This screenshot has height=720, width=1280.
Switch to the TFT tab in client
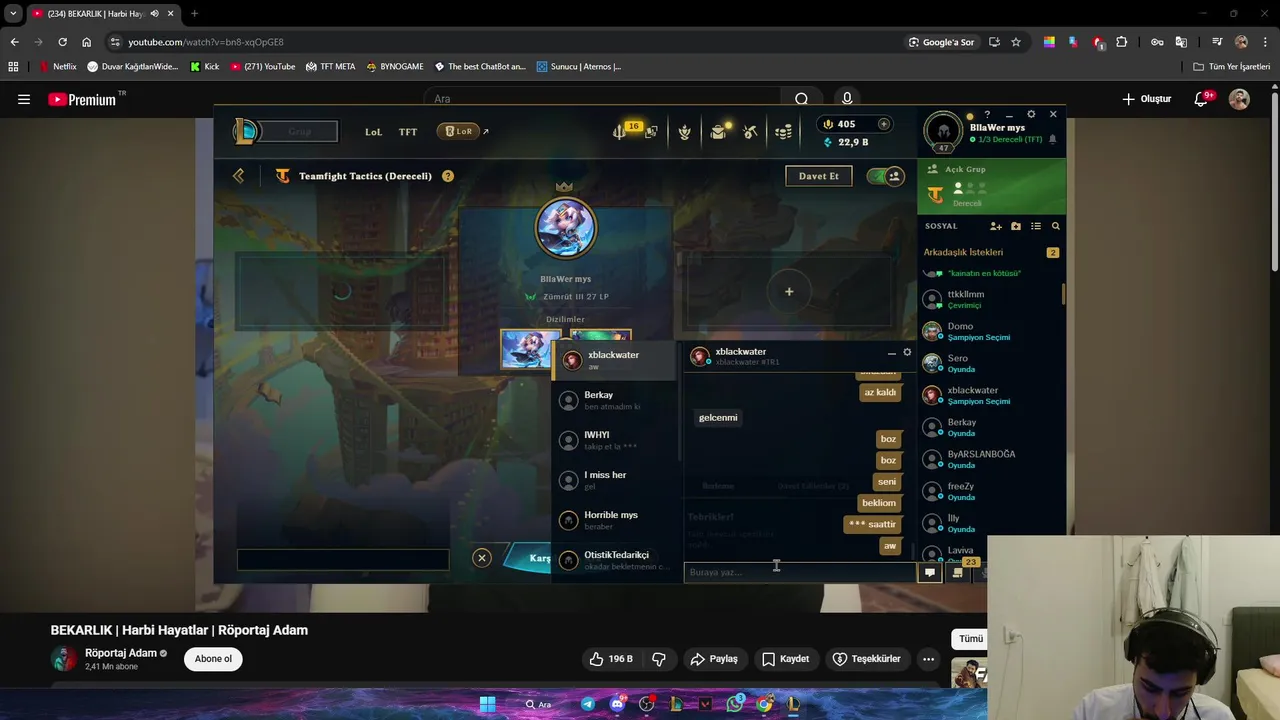(x=408, y=132)
